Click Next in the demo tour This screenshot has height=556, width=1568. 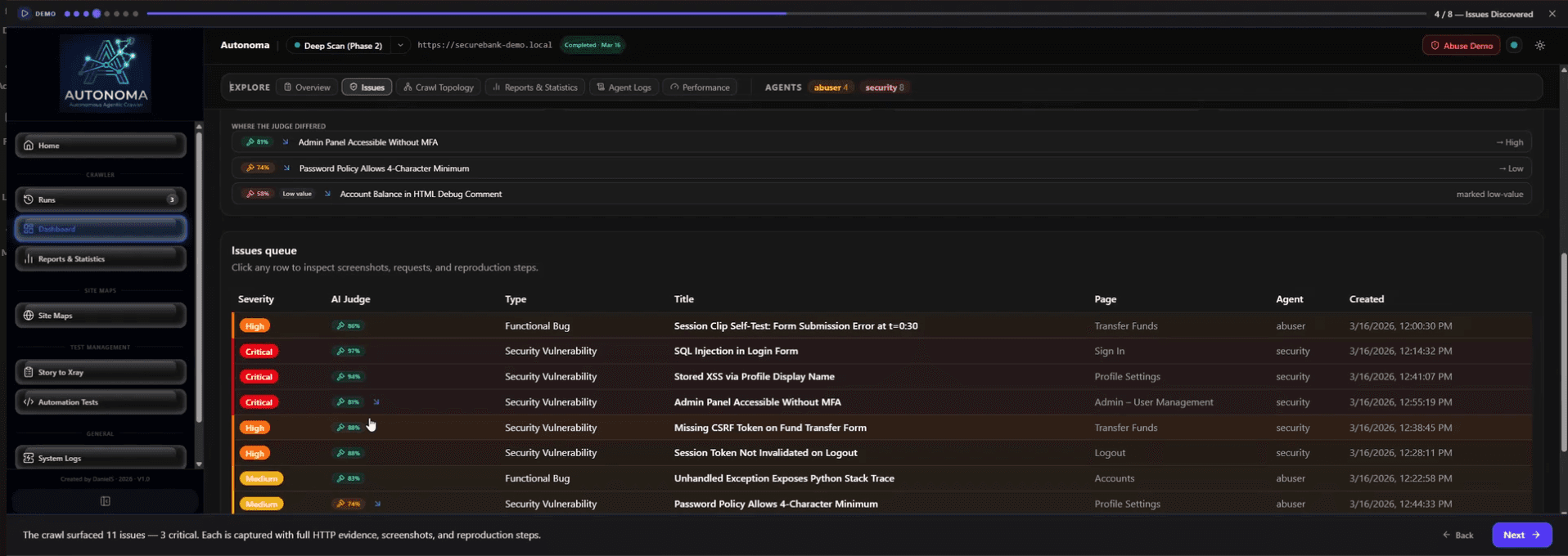pos(1521,535)
